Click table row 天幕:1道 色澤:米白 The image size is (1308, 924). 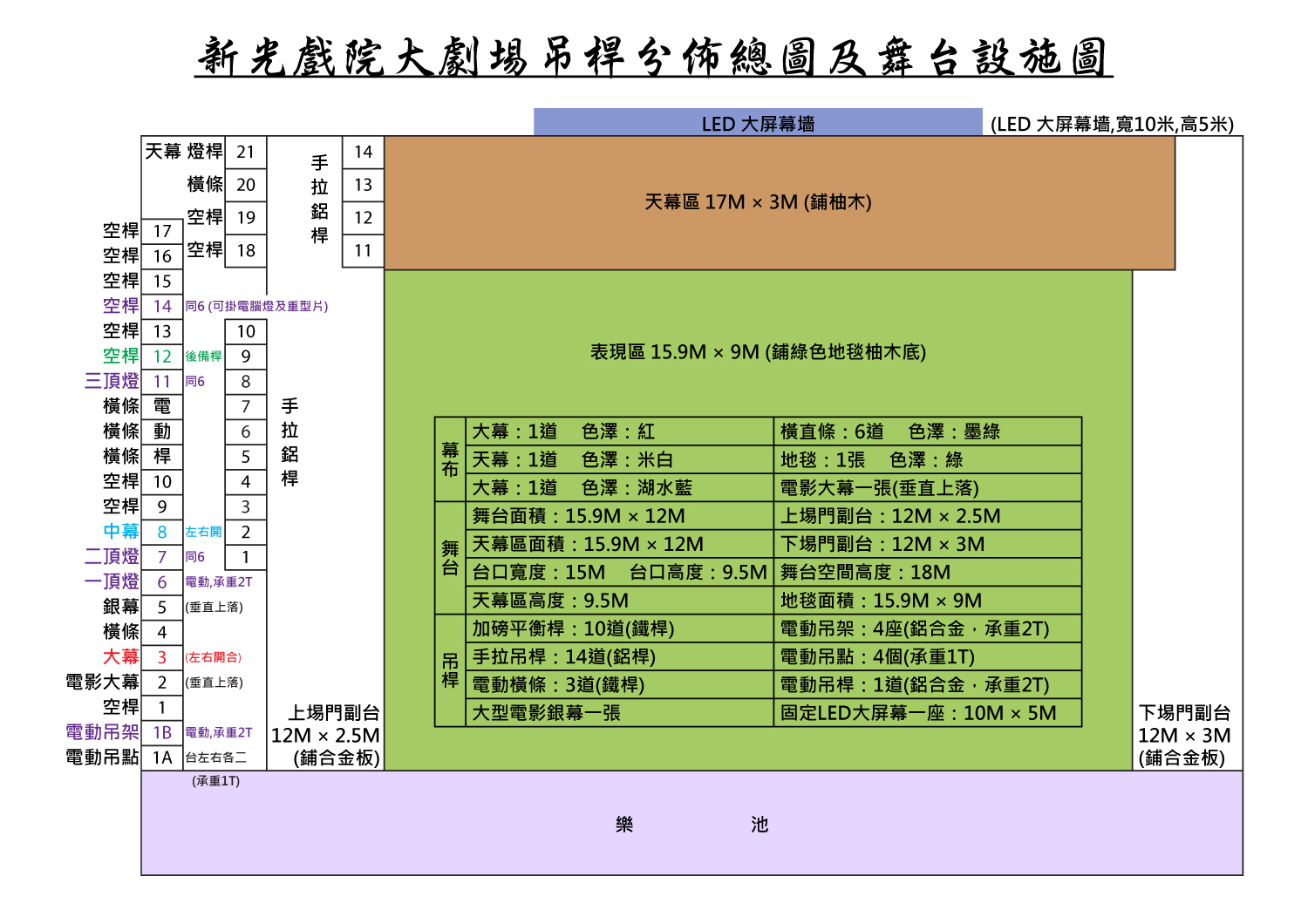(x=620, y=459)
